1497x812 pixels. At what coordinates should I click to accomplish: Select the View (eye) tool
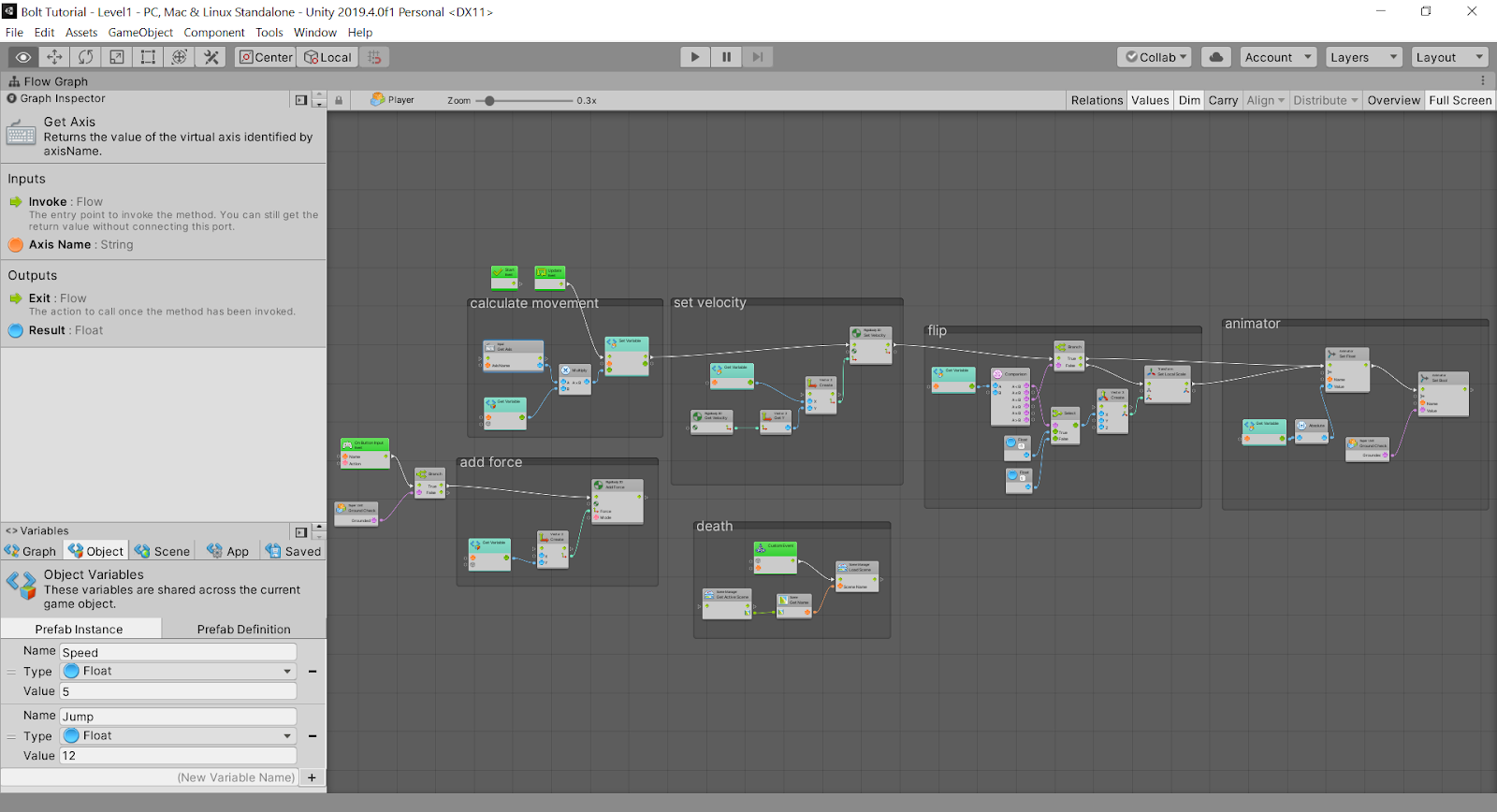tap(23, 57)
